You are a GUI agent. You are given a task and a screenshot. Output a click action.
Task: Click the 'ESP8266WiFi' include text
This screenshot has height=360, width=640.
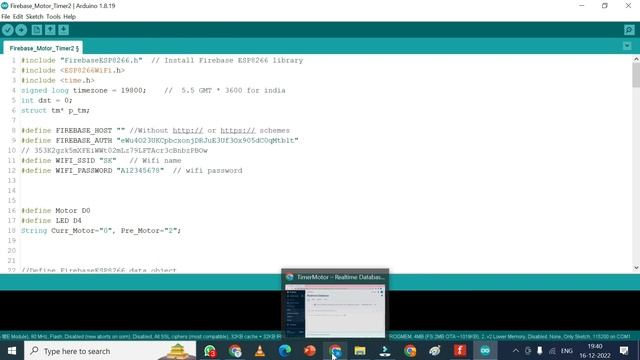pyautogui.click(x=88, y=70)
